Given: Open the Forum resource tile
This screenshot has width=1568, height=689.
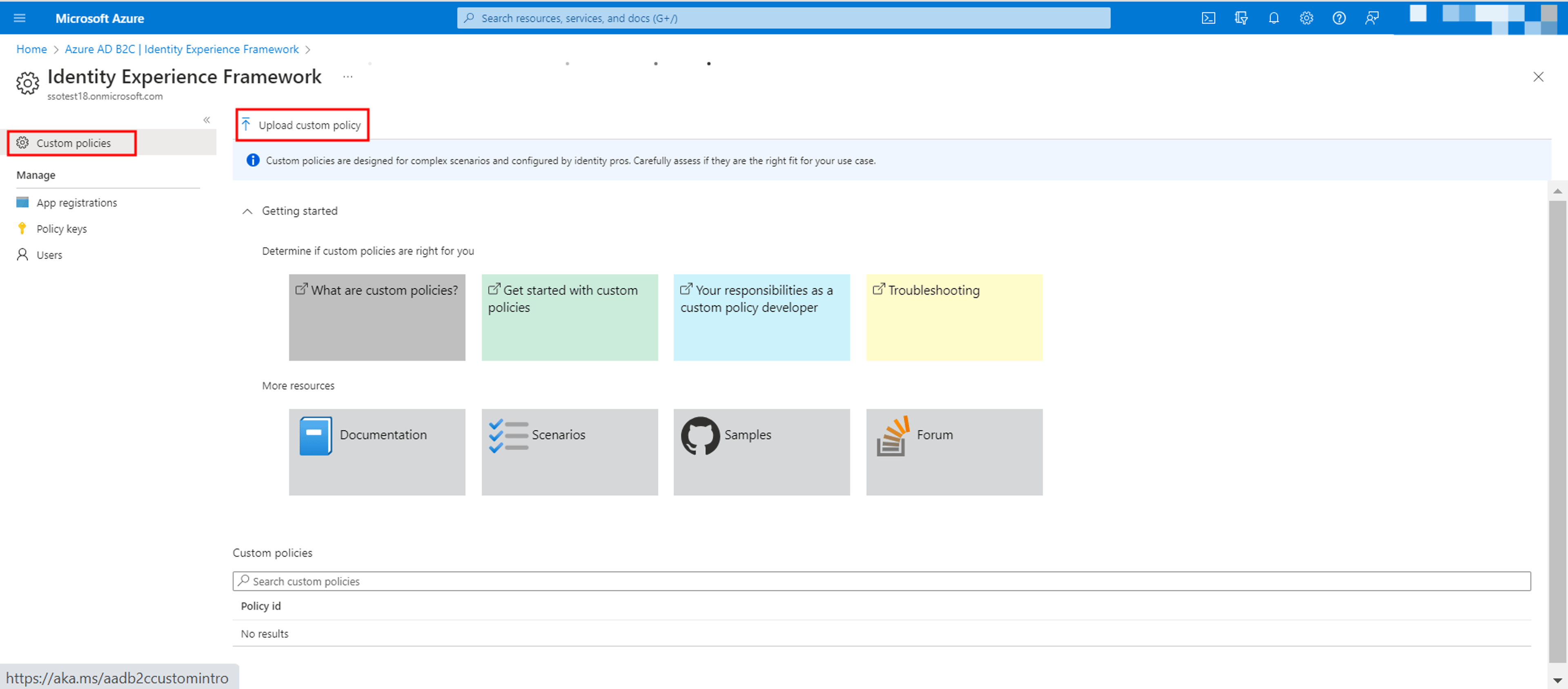Looking at the screenshot, I should pos(954,451).
